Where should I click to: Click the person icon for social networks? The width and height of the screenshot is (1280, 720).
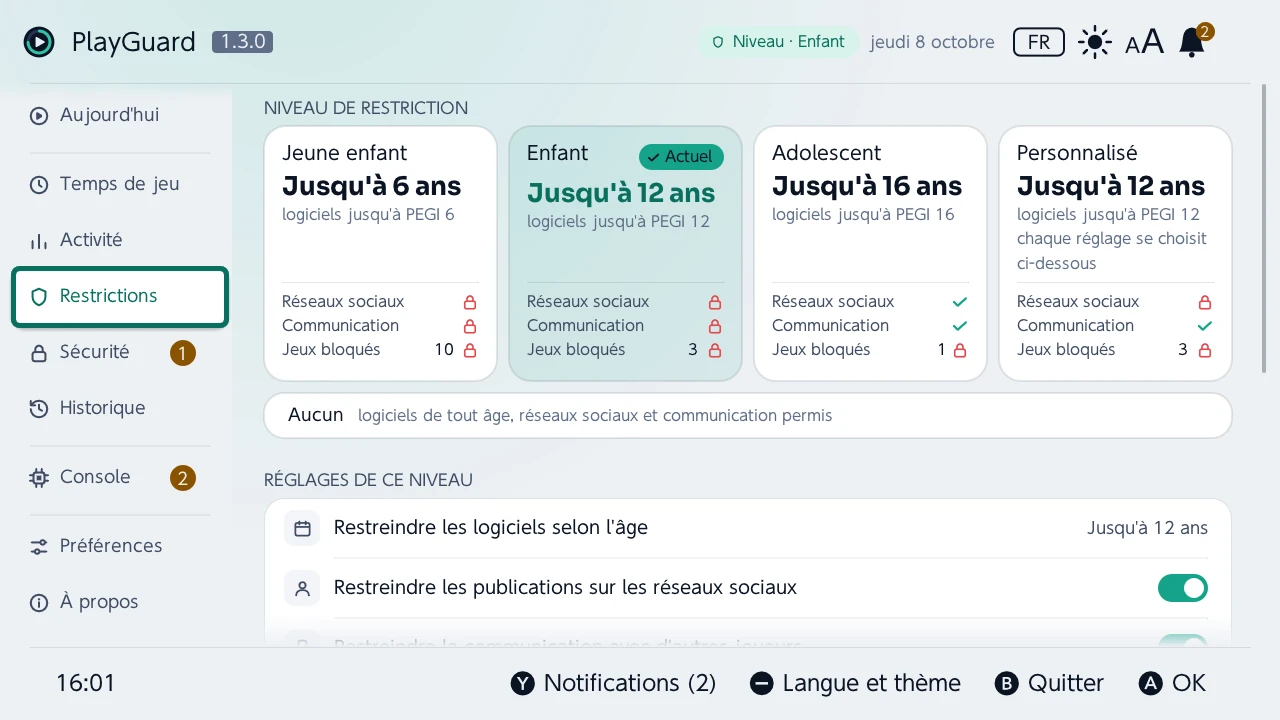click(x=302, y=588)
